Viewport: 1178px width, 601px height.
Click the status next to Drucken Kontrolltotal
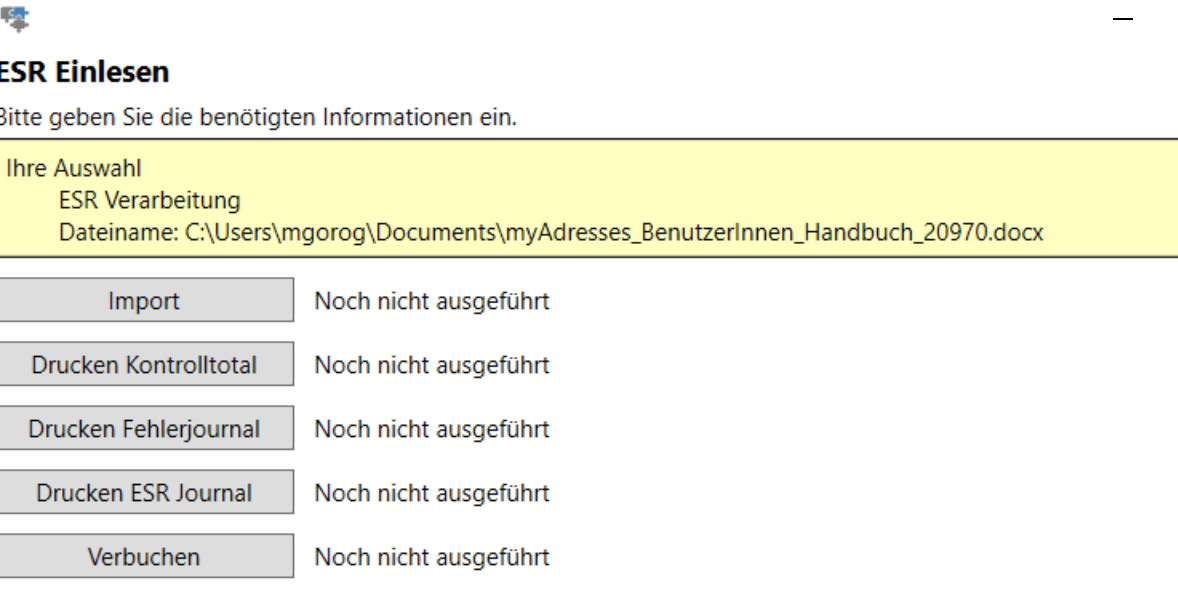pyautogui.click(x=431, y=365)
